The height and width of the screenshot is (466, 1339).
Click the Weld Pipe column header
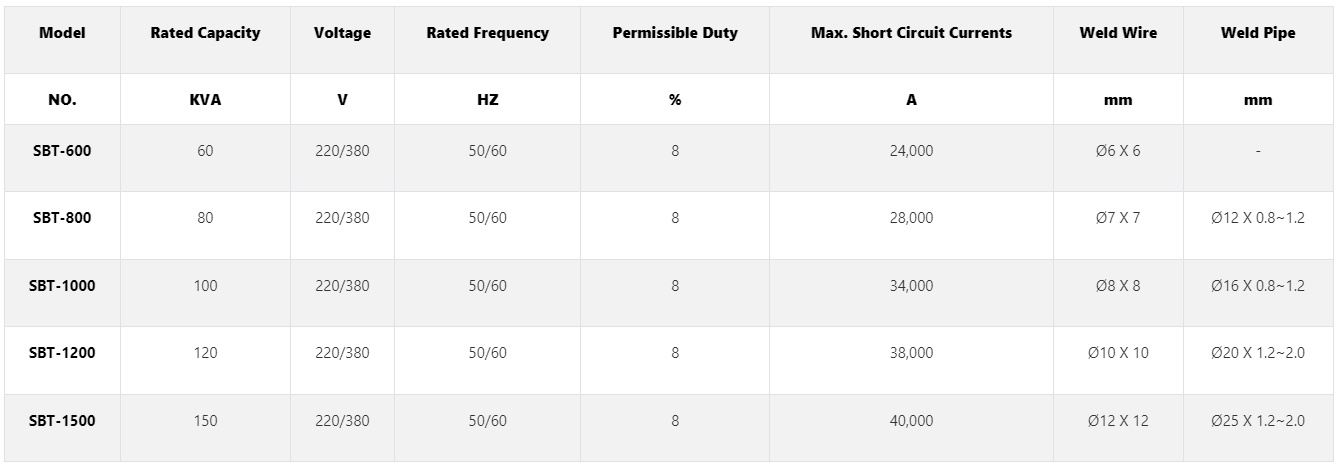1258,33
